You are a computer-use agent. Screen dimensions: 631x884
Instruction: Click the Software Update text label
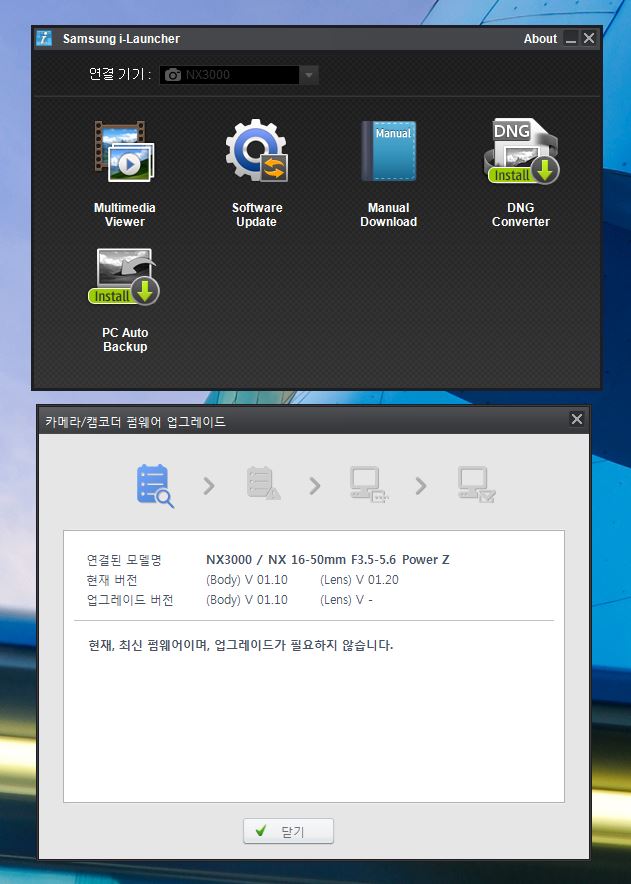tap(257, 215)
